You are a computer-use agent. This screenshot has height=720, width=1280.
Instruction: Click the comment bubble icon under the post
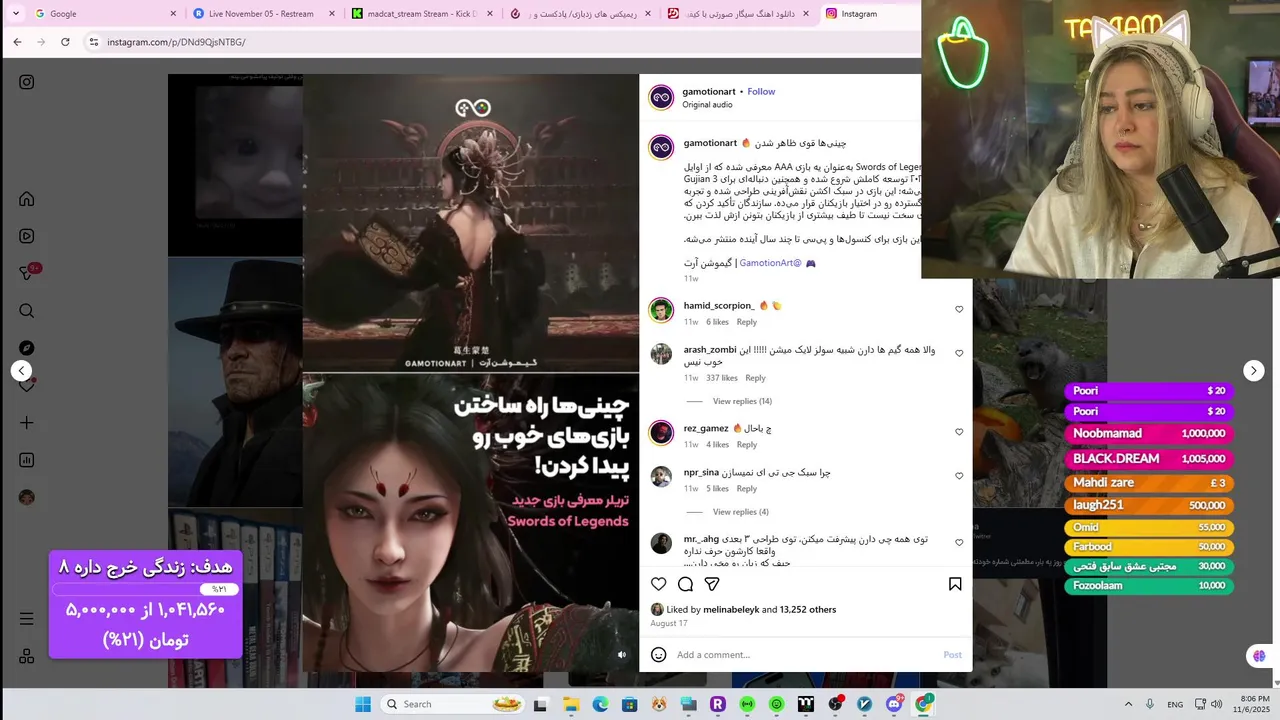(685, 584)
